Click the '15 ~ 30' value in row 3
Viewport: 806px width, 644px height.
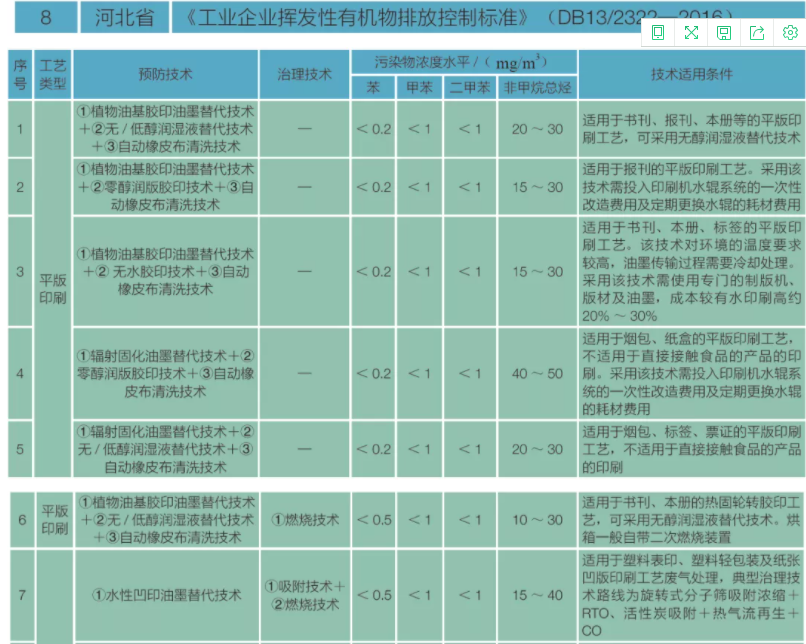click(537, 271)
